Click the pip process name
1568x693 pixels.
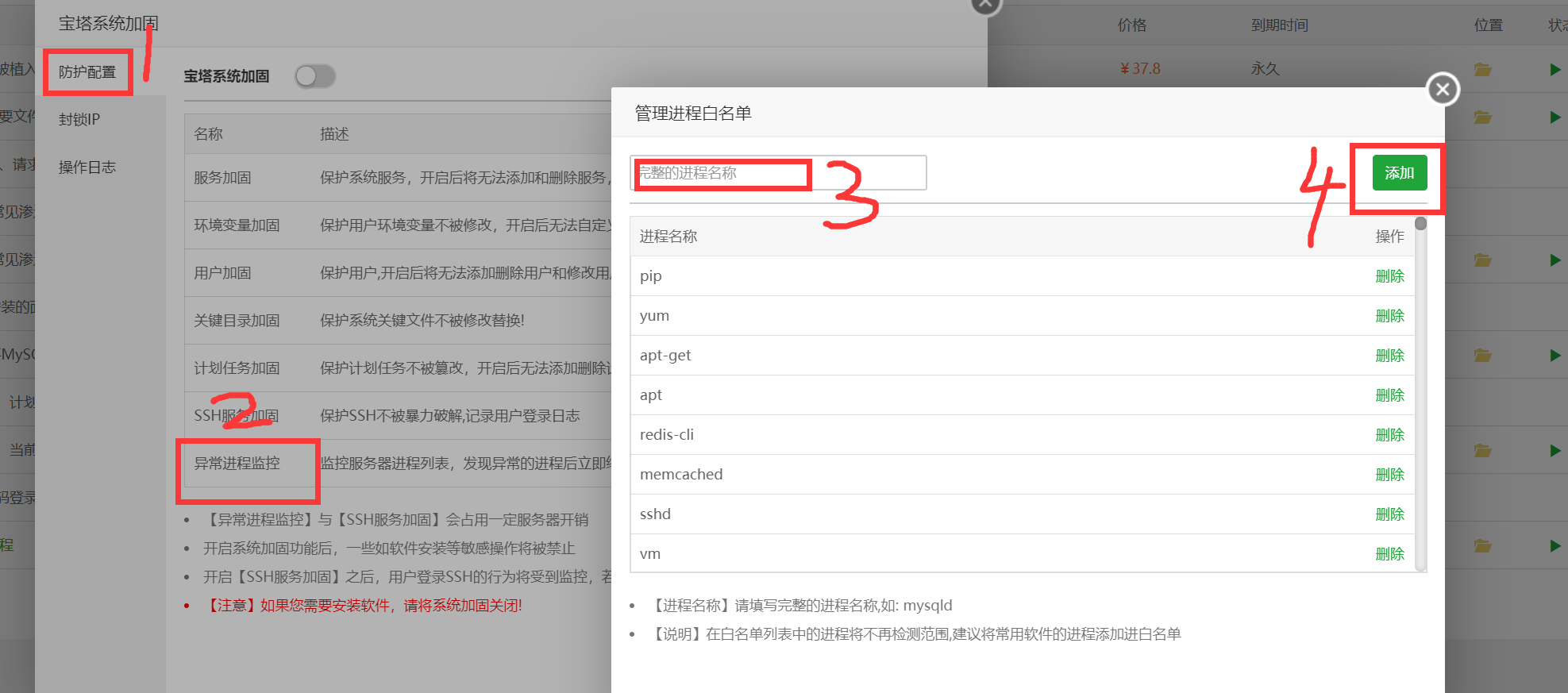tap(651, 276)
